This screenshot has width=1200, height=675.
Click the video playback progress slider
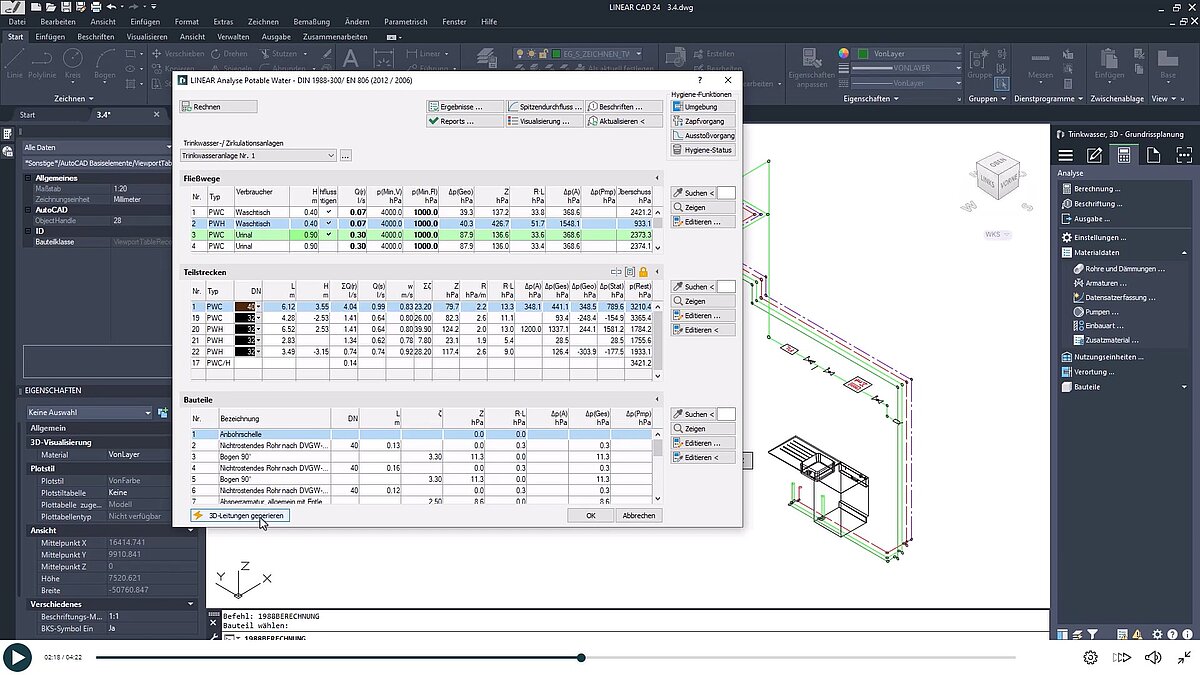580,658
